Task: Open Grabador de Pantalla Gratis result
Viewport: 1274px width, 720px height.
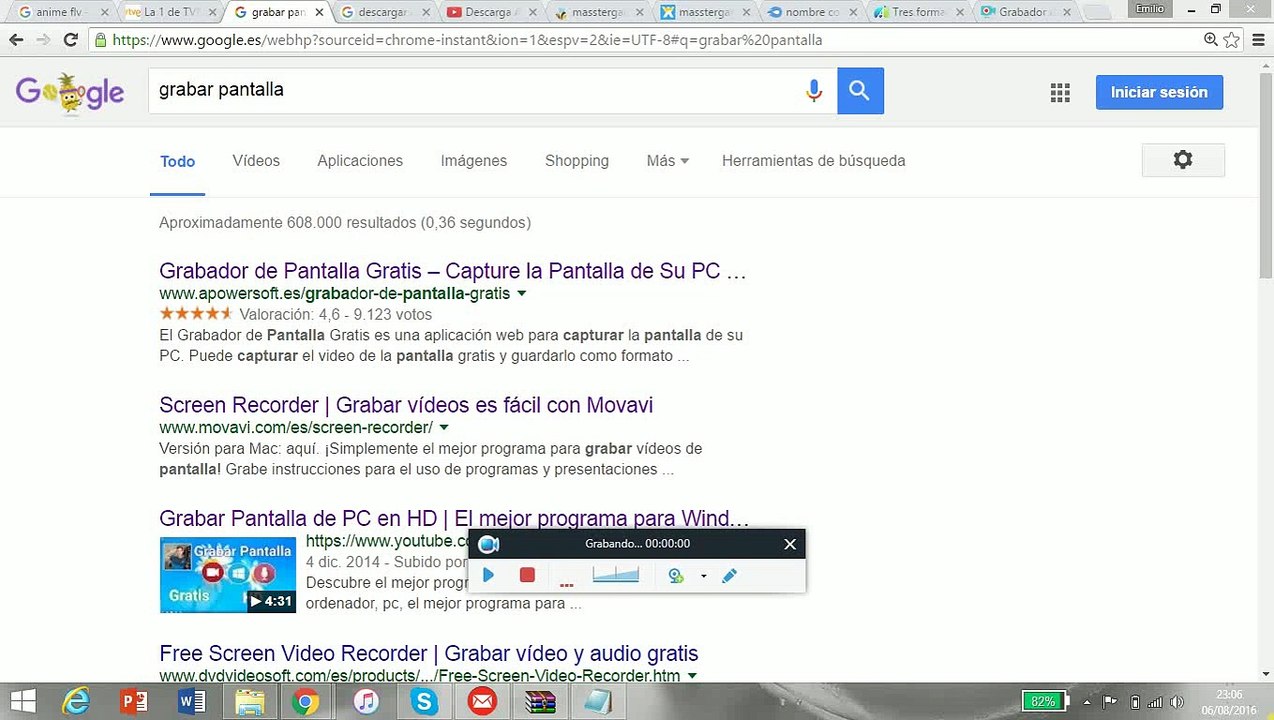Action: [x=453, y=271]
